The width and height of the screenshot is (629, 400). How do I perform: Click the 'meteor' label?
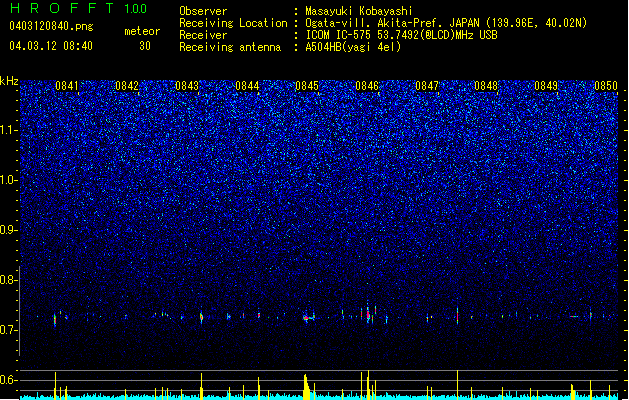coord(142,31)
